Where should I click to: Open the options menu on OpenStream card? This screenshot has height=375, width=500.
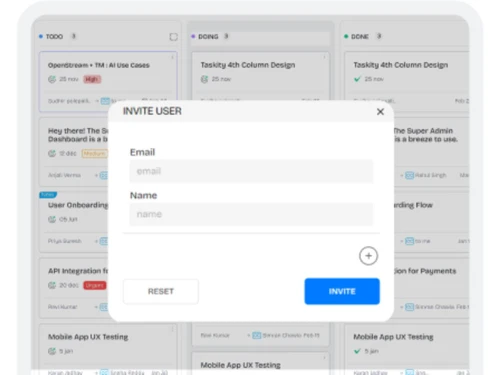click(172, 57)
